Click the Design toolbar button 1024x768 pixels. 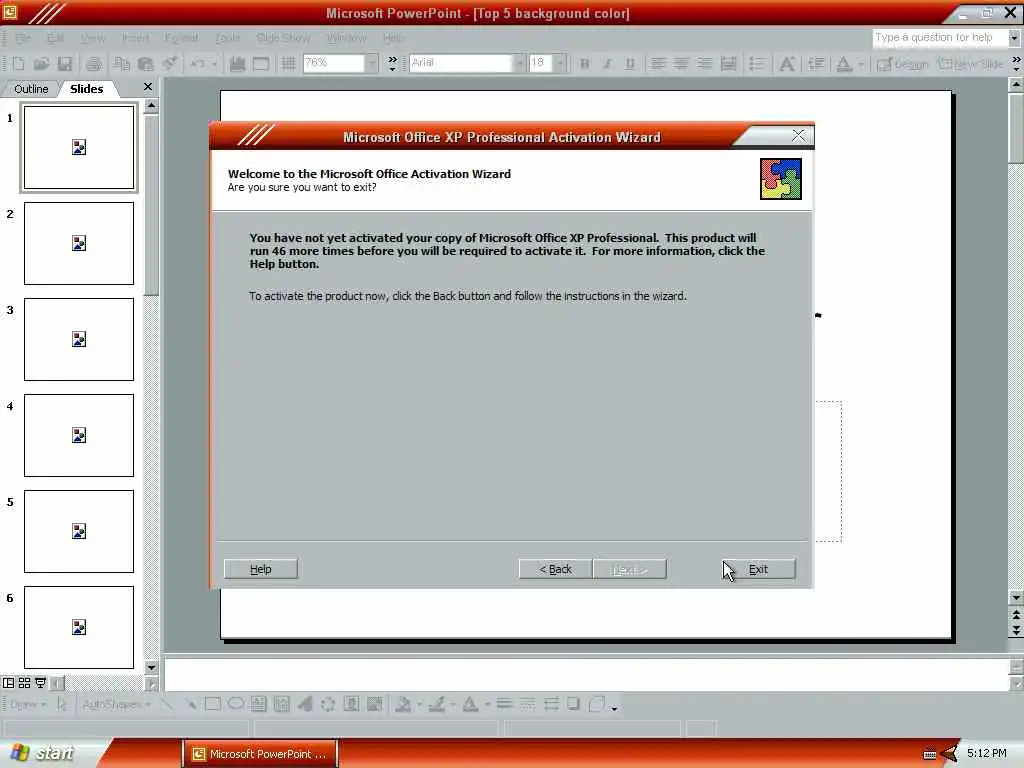(x=903, y=63)
